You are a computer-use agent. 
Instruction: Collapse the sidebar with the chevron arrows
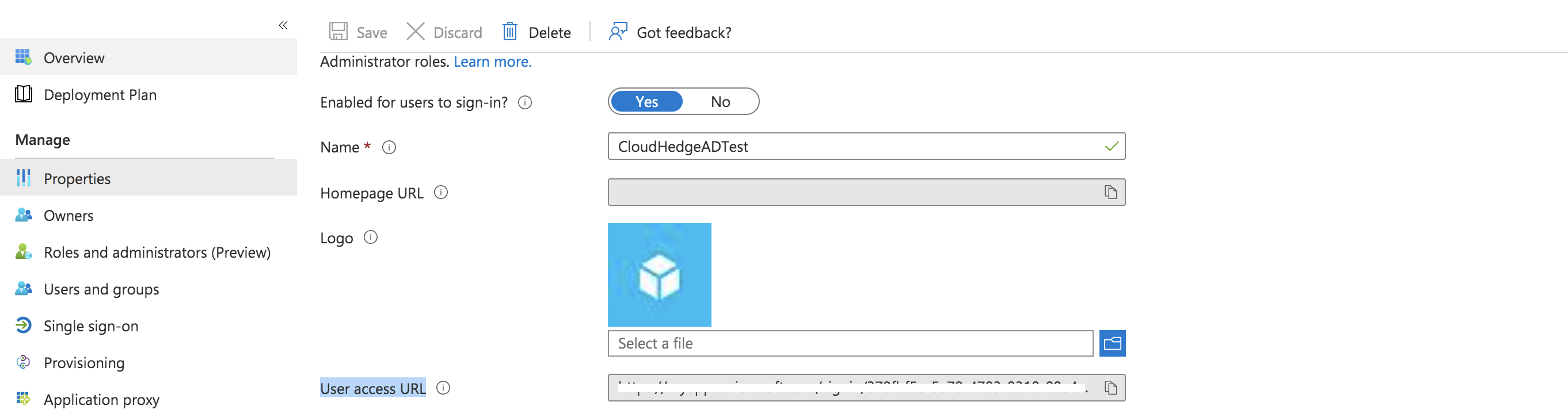click(283, 25)
